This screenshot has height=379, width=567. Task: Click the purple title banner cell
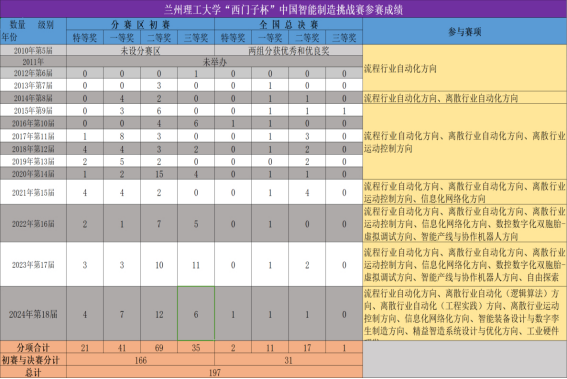284,9
